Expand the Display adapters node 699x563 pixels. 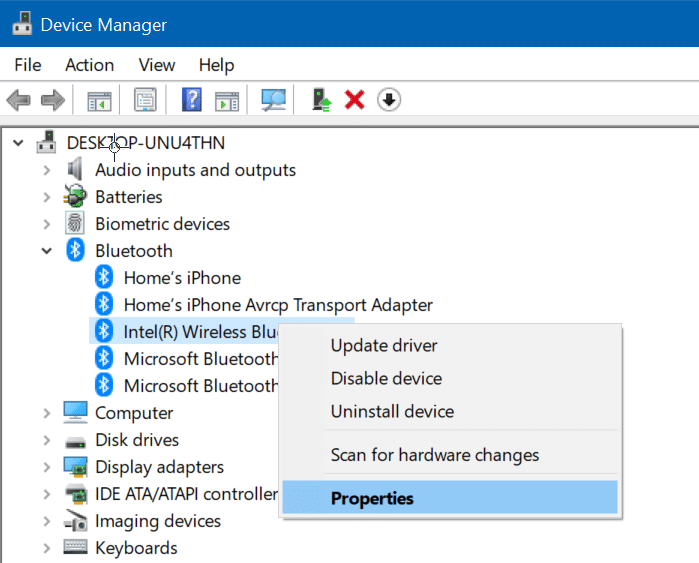(x=47, y=467)
